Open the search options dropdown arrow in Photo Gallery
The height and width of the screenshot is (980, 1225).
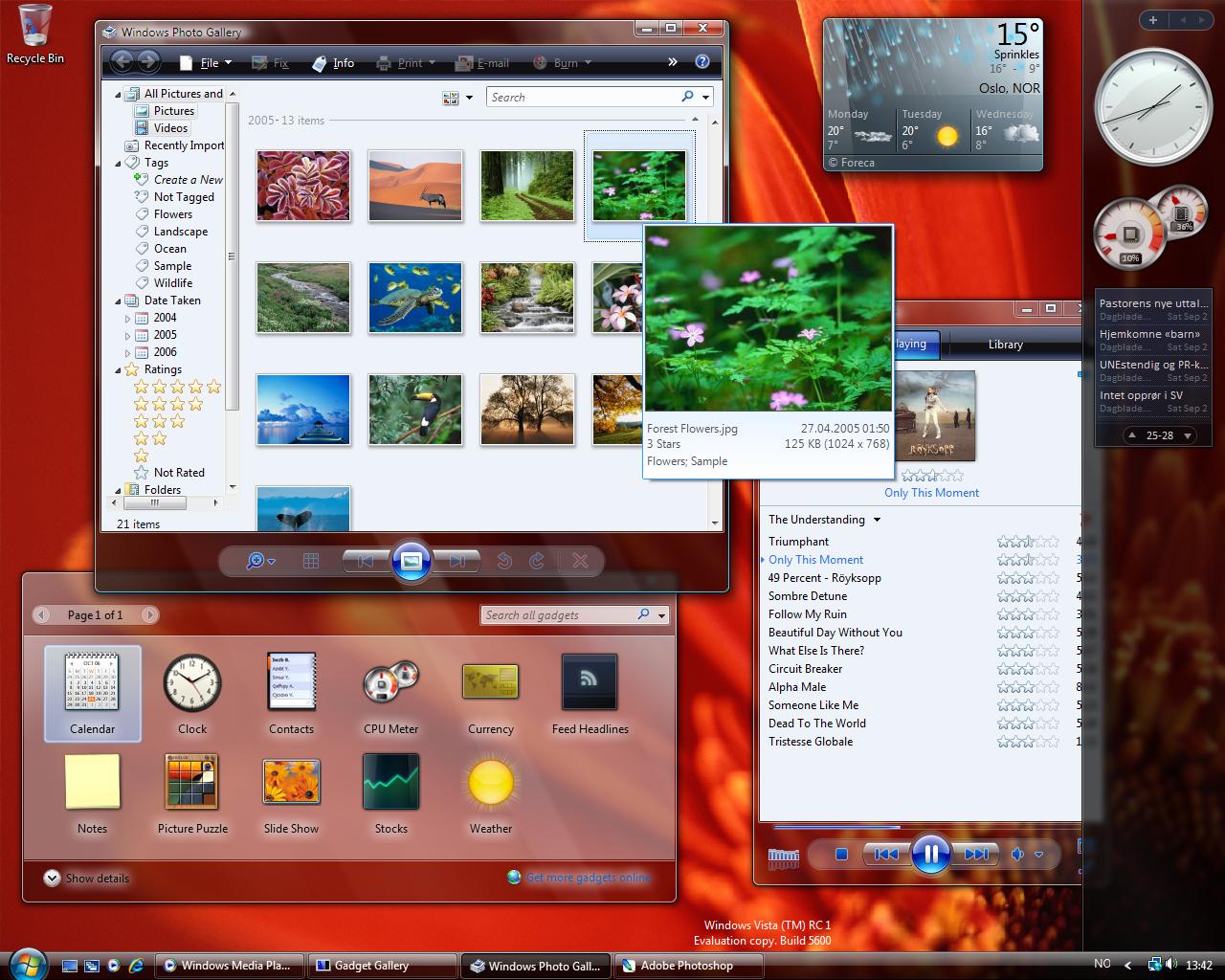click(x=706, y=98)
